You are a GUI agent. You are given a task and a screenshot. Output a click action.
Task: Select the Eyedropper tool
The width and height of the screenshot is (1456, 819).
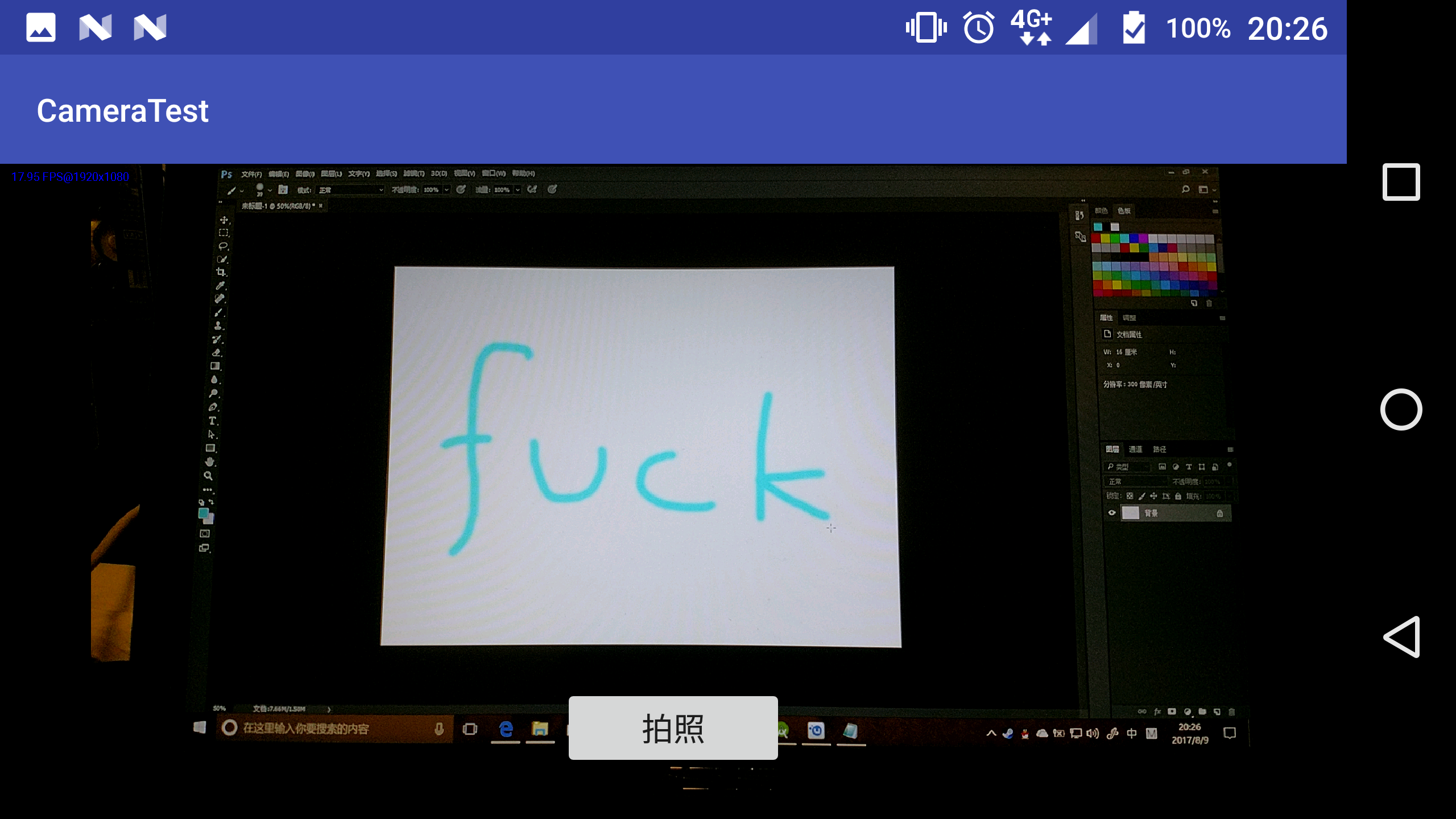pos(221,286)
